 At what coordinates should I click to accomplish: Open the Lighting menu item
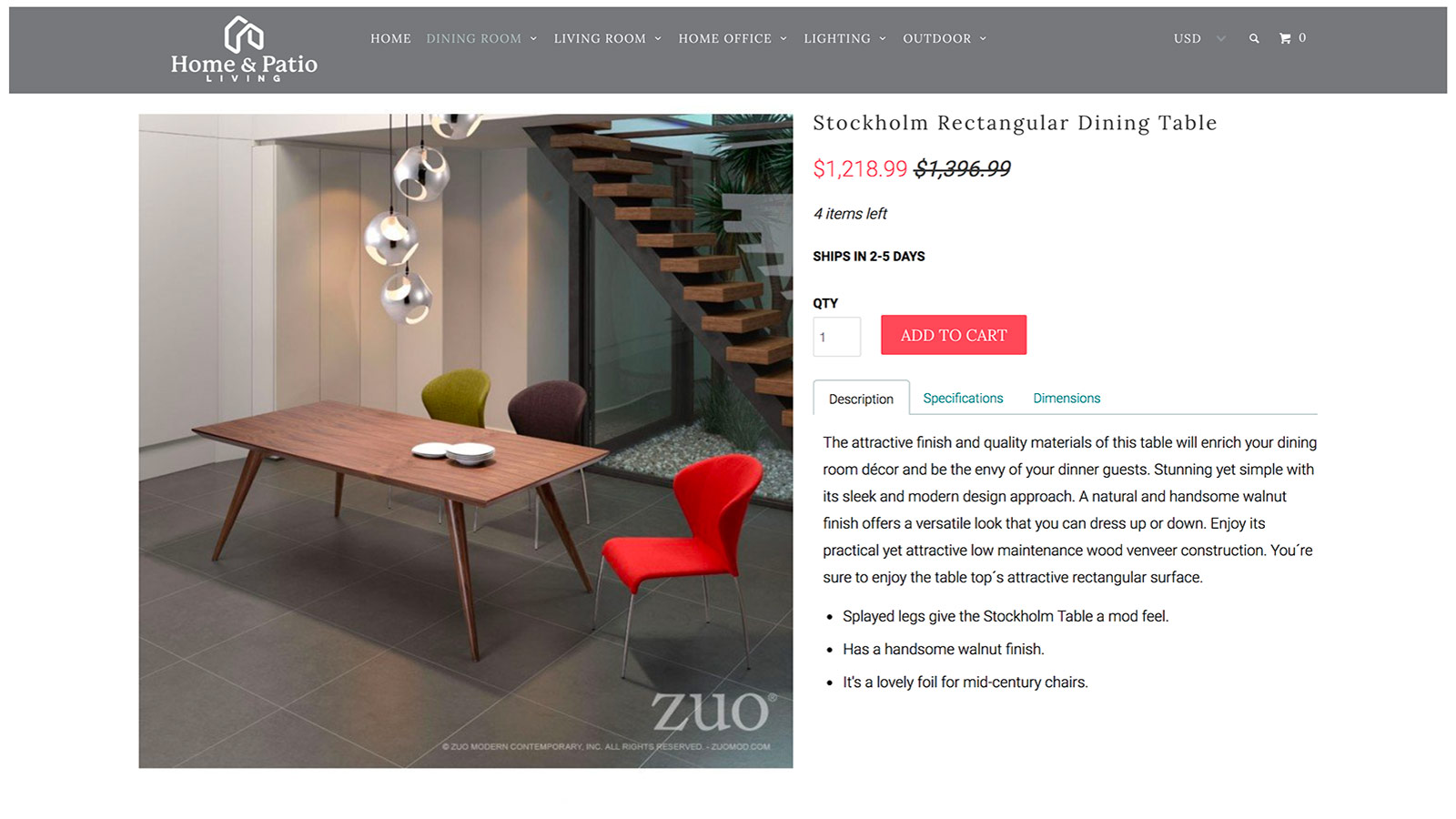(x=837, y=38)
